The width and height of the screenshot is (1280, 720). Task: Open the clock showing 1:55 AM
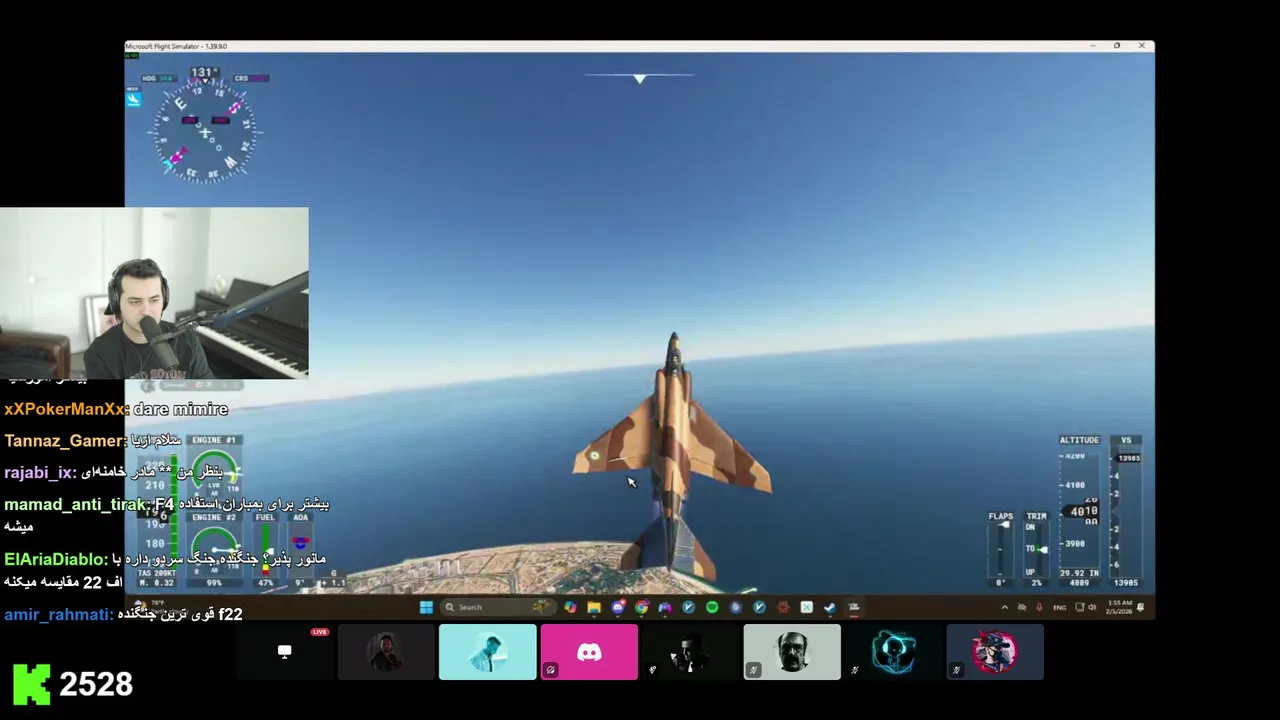pyautogui.click(x=1119, y=607)
